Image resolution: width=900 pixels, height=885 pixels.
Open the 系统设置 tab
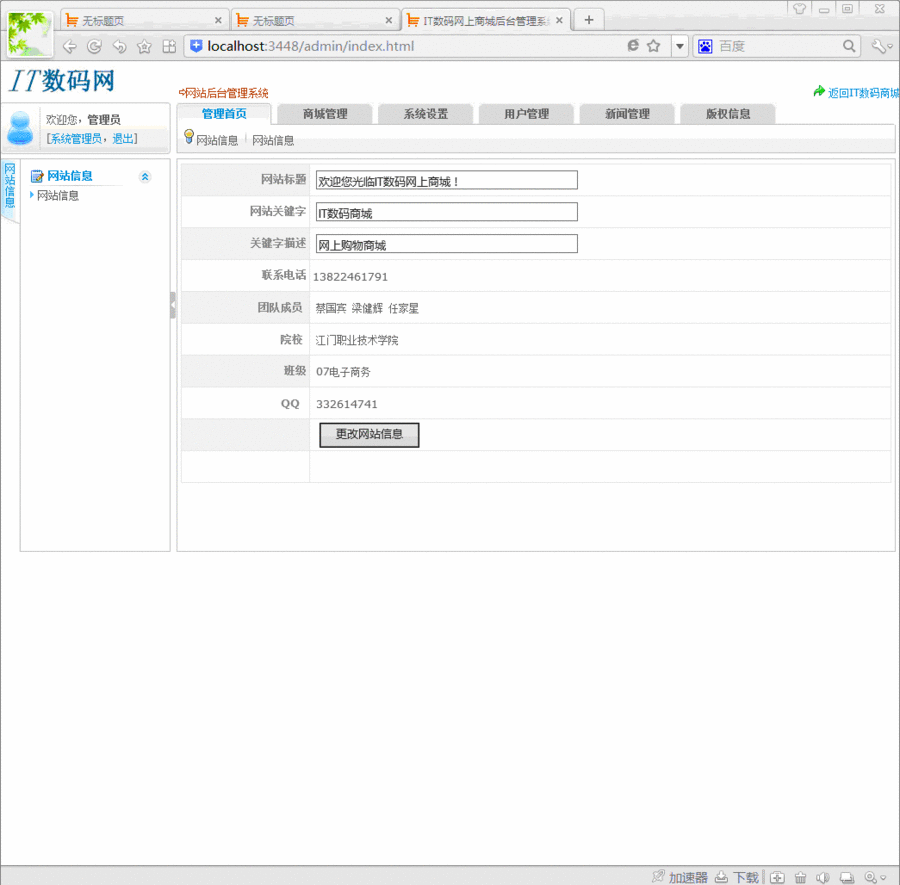pyautogui.click(x=425, y=114)
